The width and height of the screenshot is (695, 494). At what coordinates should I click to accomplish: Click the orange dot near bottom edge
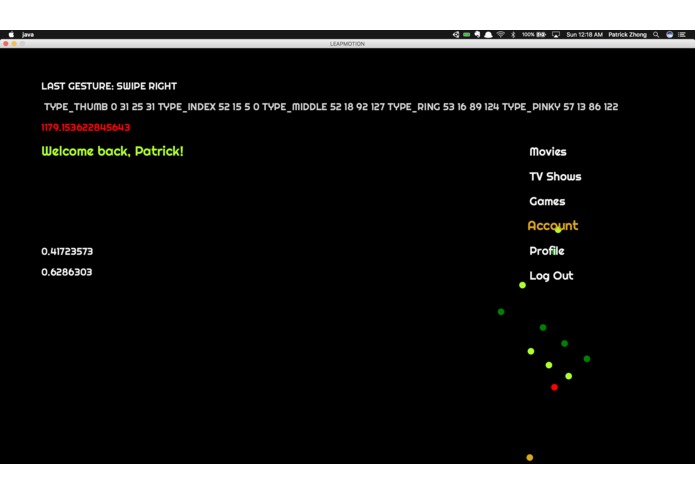(530, 457)
